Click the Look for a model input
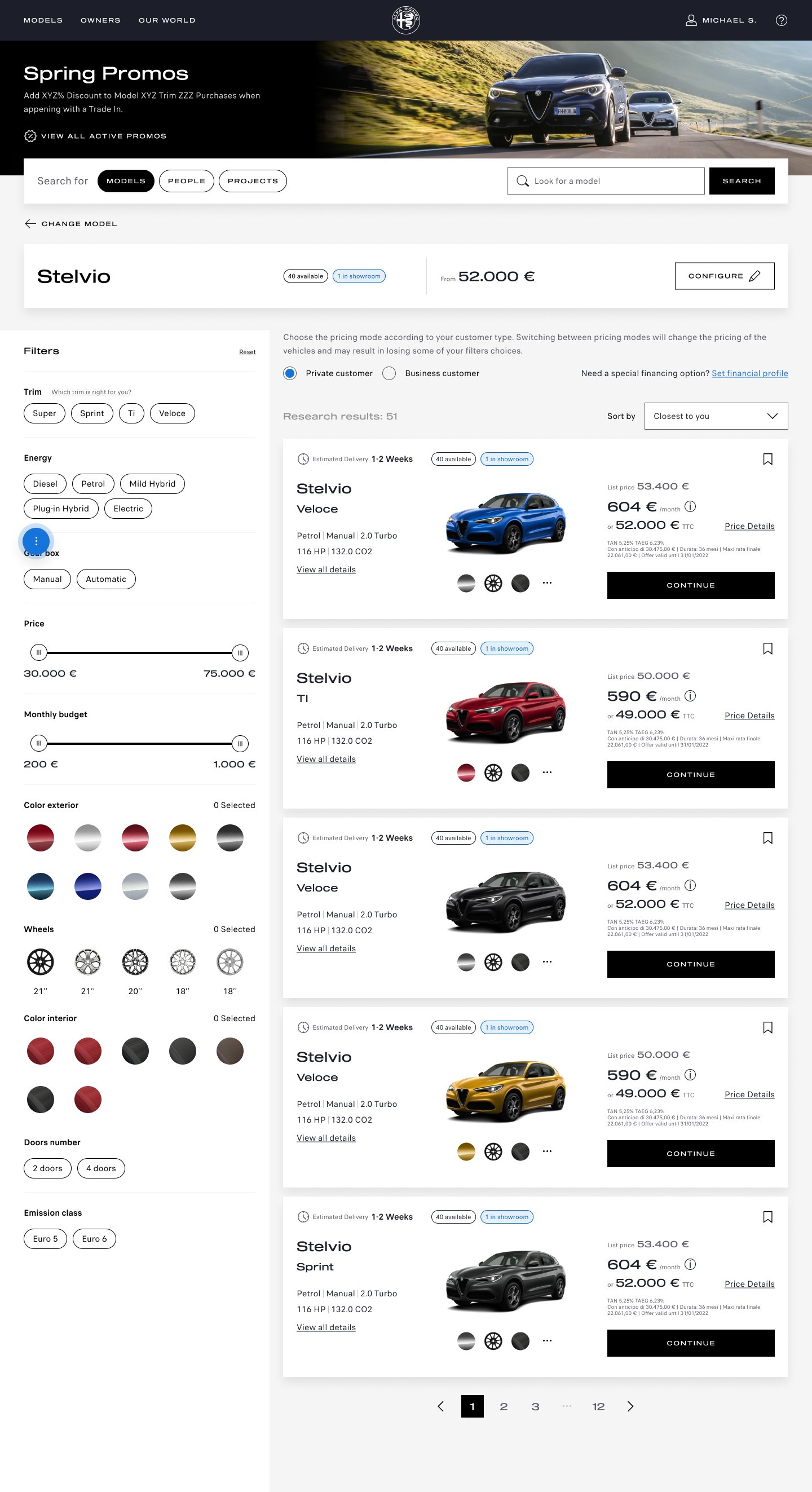Screen dimensions: 812x1492 pyautogui.click(x=605, y=182)
